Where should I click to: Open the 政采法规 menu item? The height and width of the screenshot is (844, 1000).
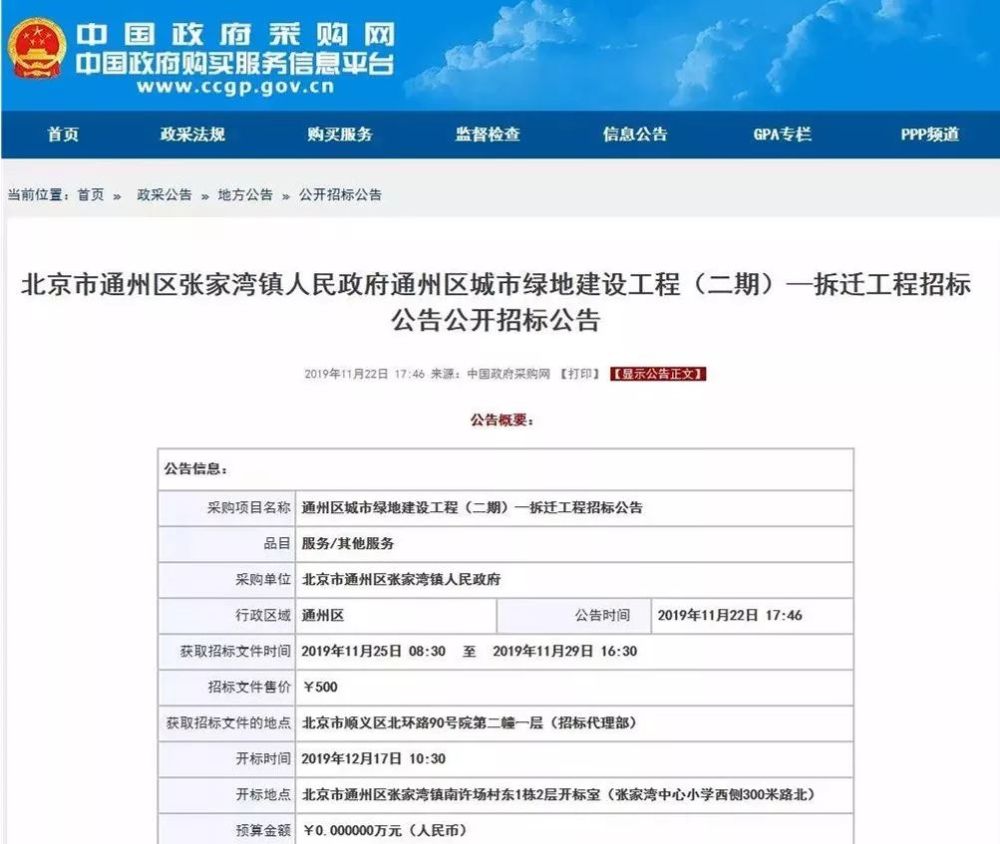(x=193, y=135)
